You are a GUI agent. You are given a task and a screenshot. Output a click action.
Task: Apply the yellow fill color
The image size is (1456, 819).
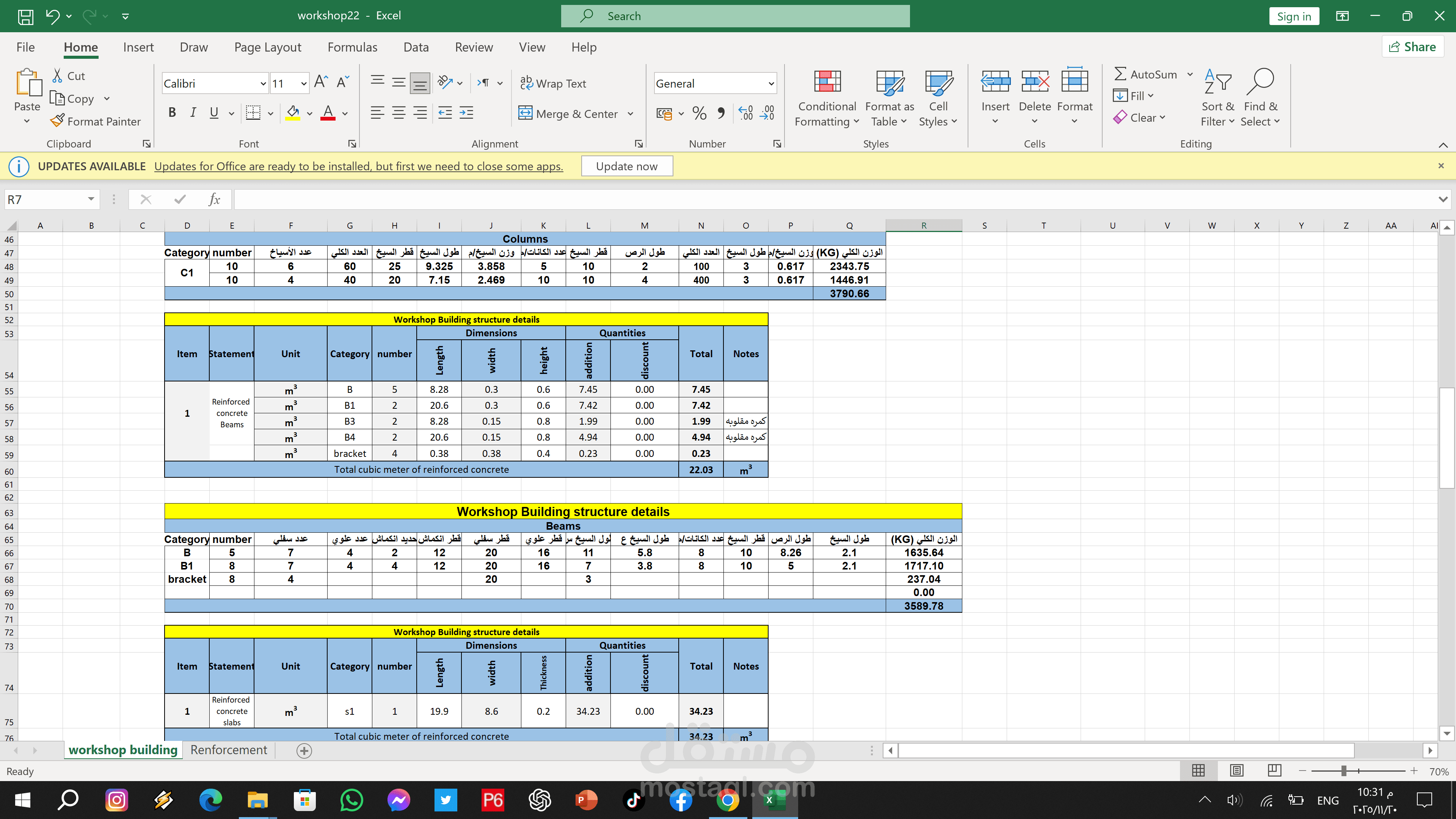(x=292, y=113)
